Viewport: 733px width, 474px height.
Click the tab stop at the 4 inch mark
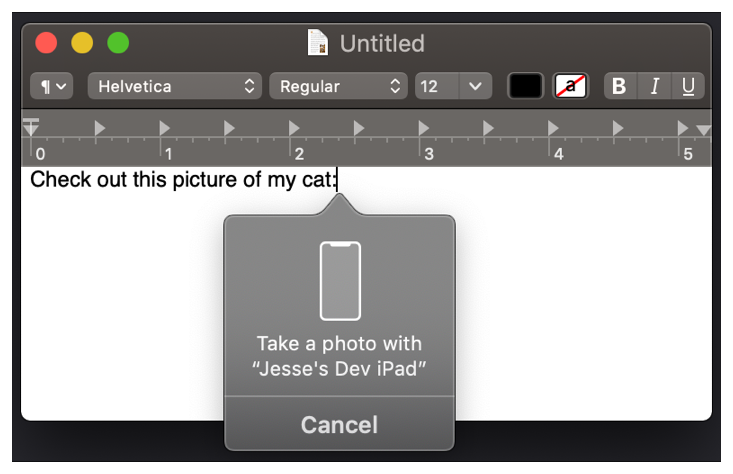pyautogui.click(x=553, y=128)
